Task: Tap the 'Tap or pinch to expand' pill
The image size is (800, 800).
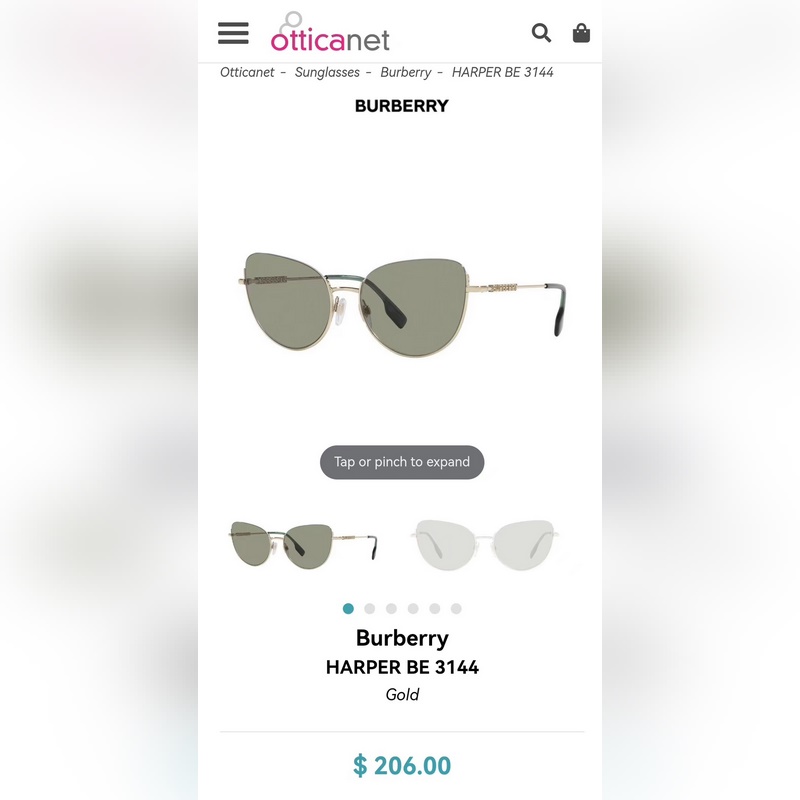Action: [x=402, y=462]
